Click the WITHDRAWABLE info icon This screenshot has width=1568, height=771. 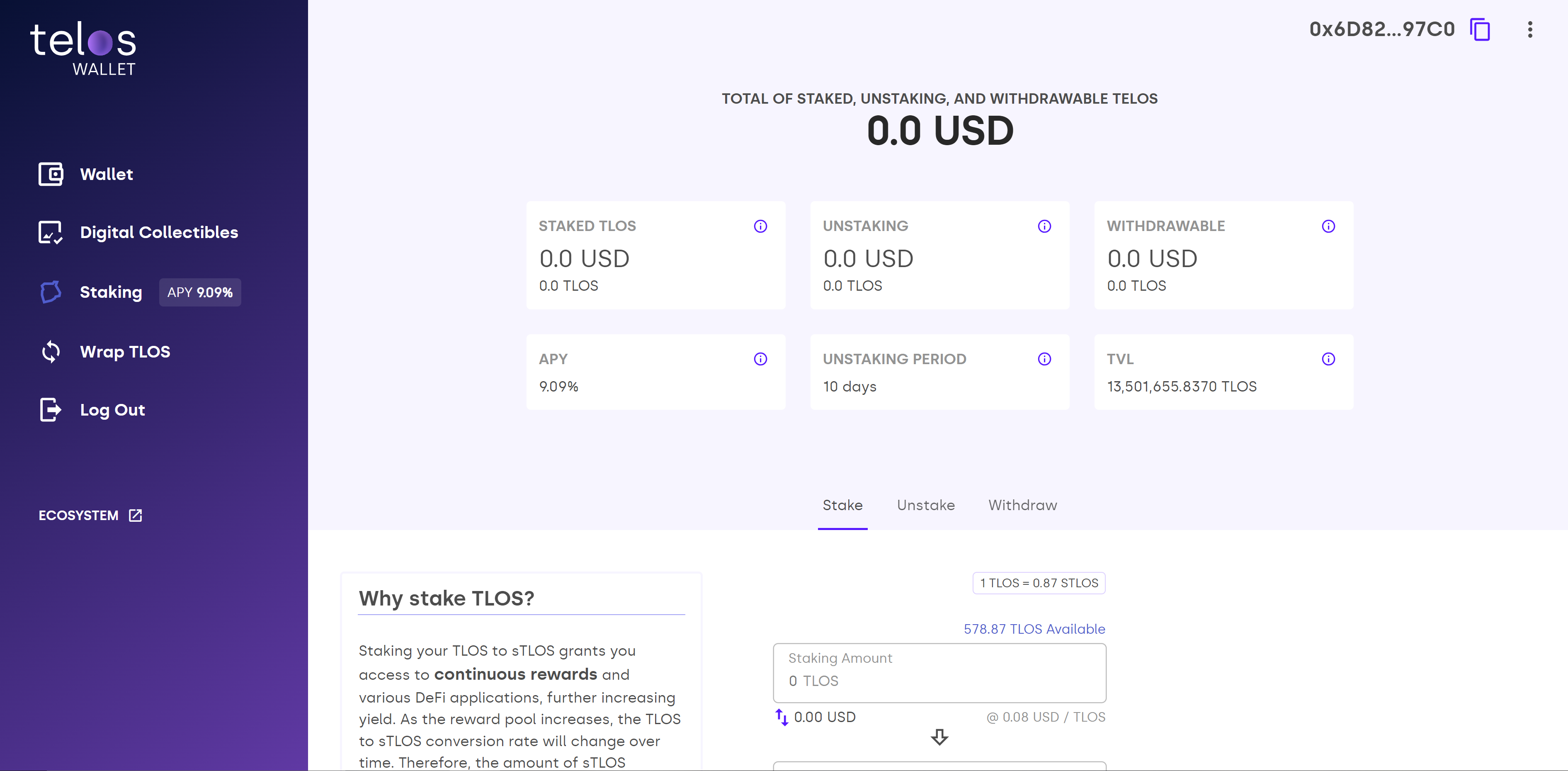(x=1328, y=226)
